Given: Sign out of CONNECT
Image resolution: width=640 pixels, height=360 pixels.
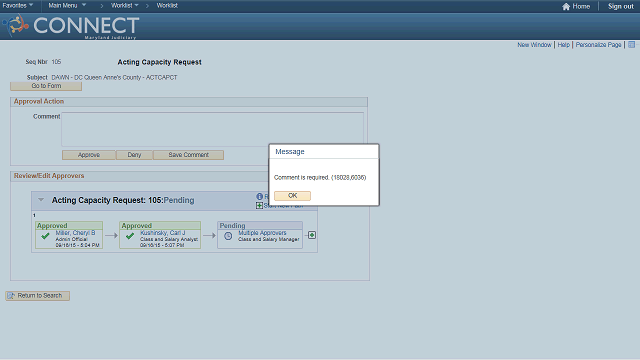Looking at the screenshot, I should (x=620, y=6).
